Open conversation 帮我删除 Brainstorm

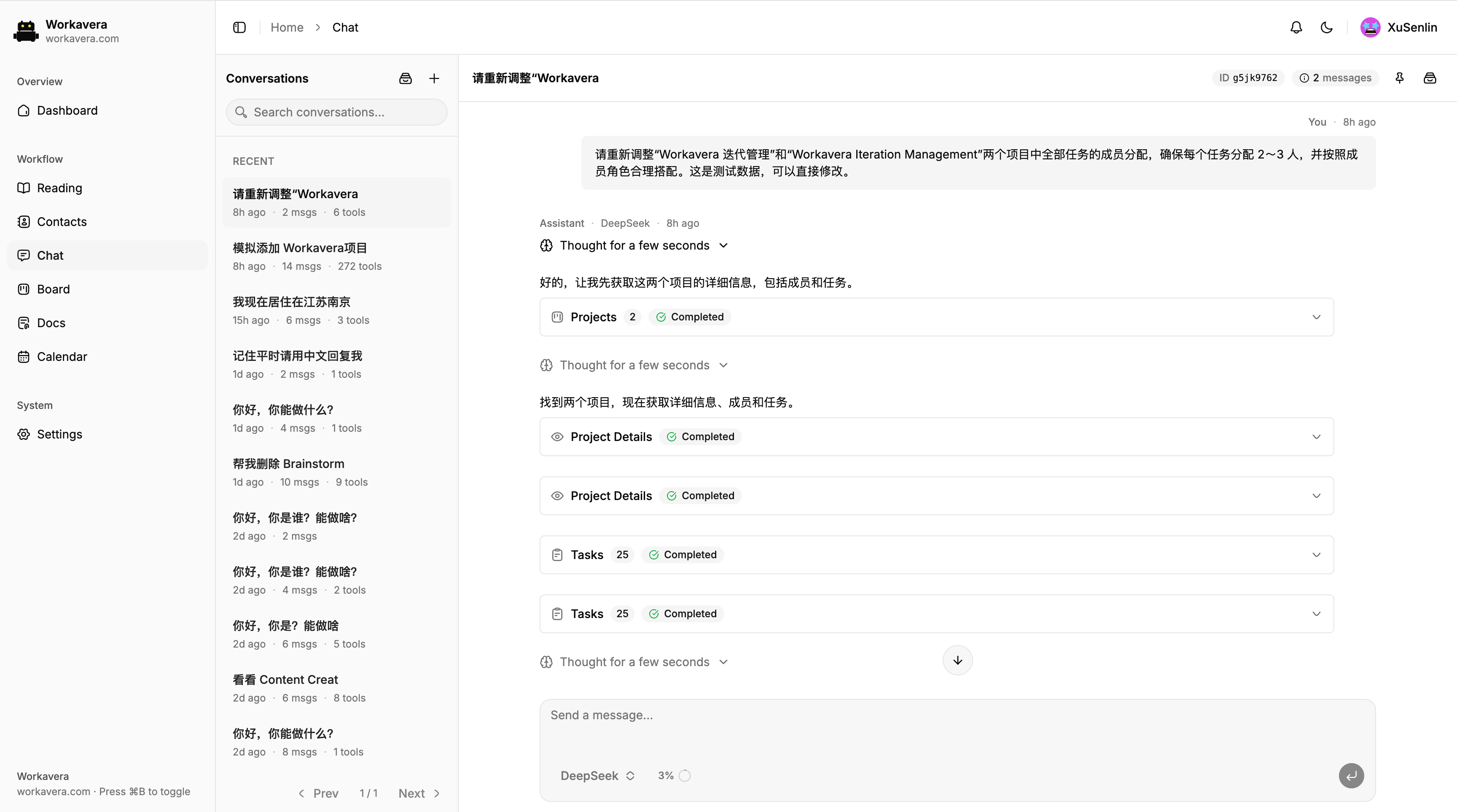pyautogui.click(x=336, y=473)
